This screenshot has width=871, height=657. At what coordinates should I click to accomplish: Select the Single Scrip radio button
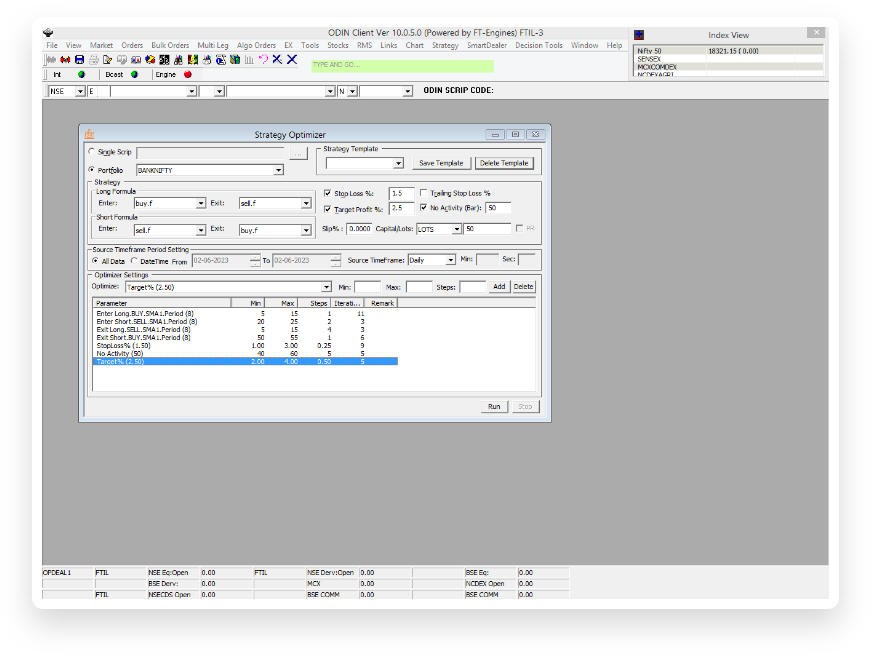coord(92,151)
